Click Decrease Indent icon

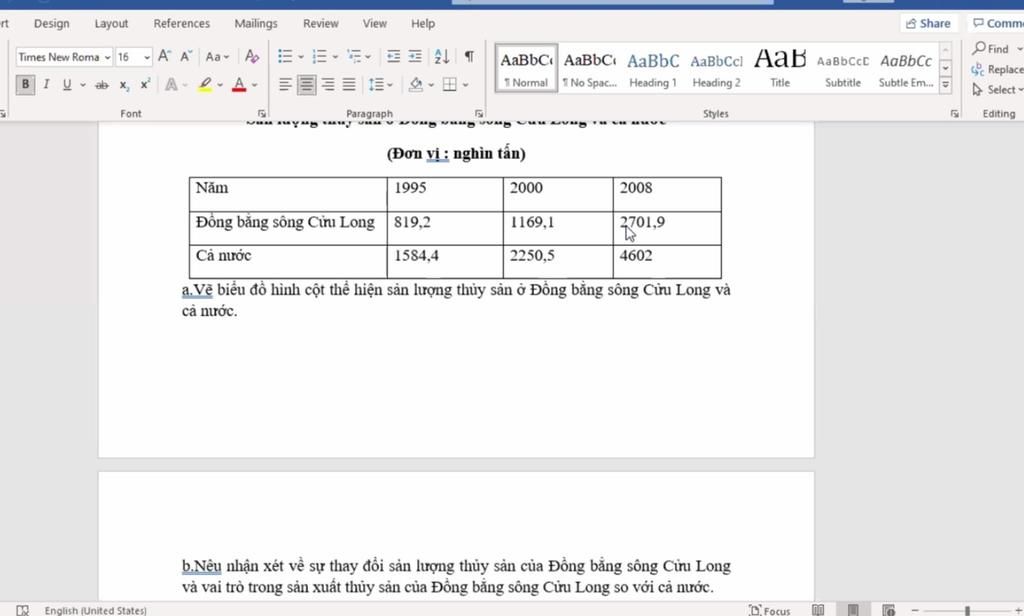coord(393,56)
